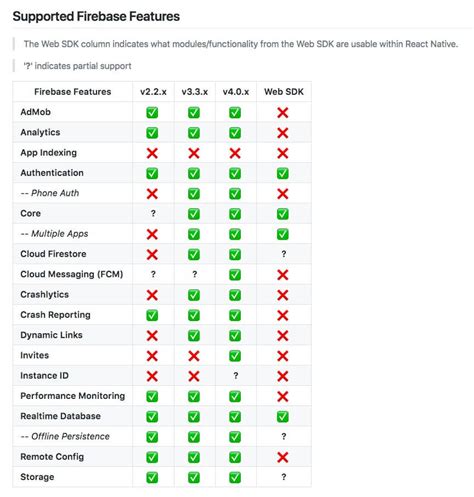The width and height of the screenshot is (474, 497).
Task: Click App Indexing v3.3.x red cross
Action: click(x=194, y=153)
